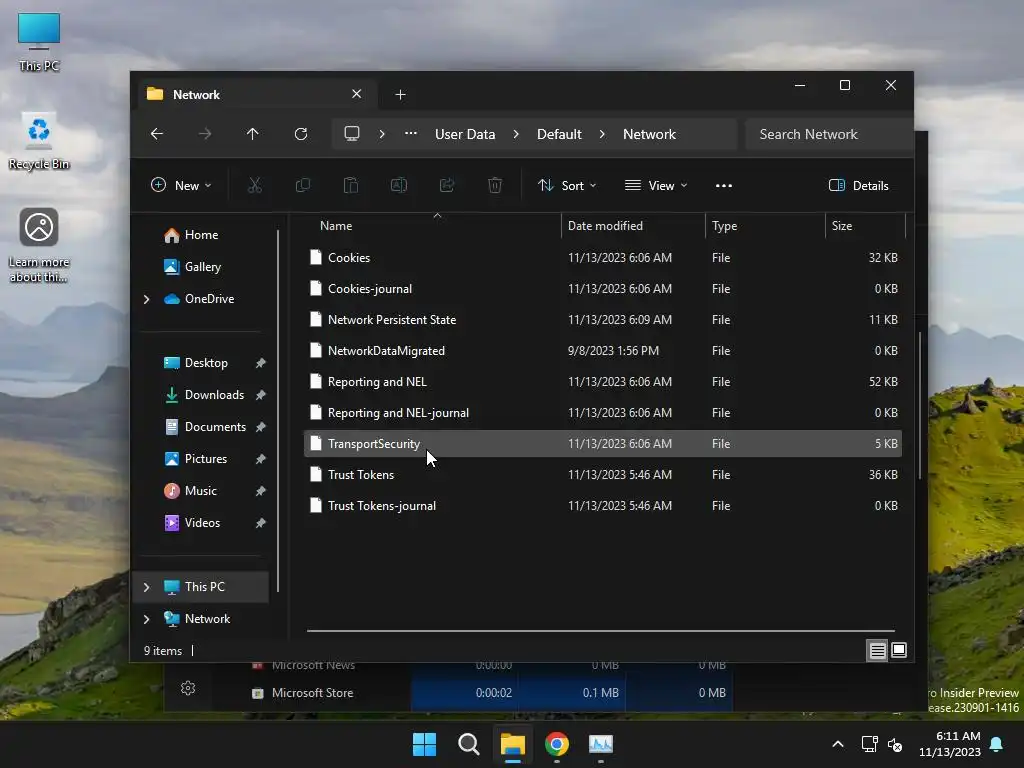Screen dimensions: 1024x768
Task: Click User Data breadcrumb
Action: click(x=465, y=134)
